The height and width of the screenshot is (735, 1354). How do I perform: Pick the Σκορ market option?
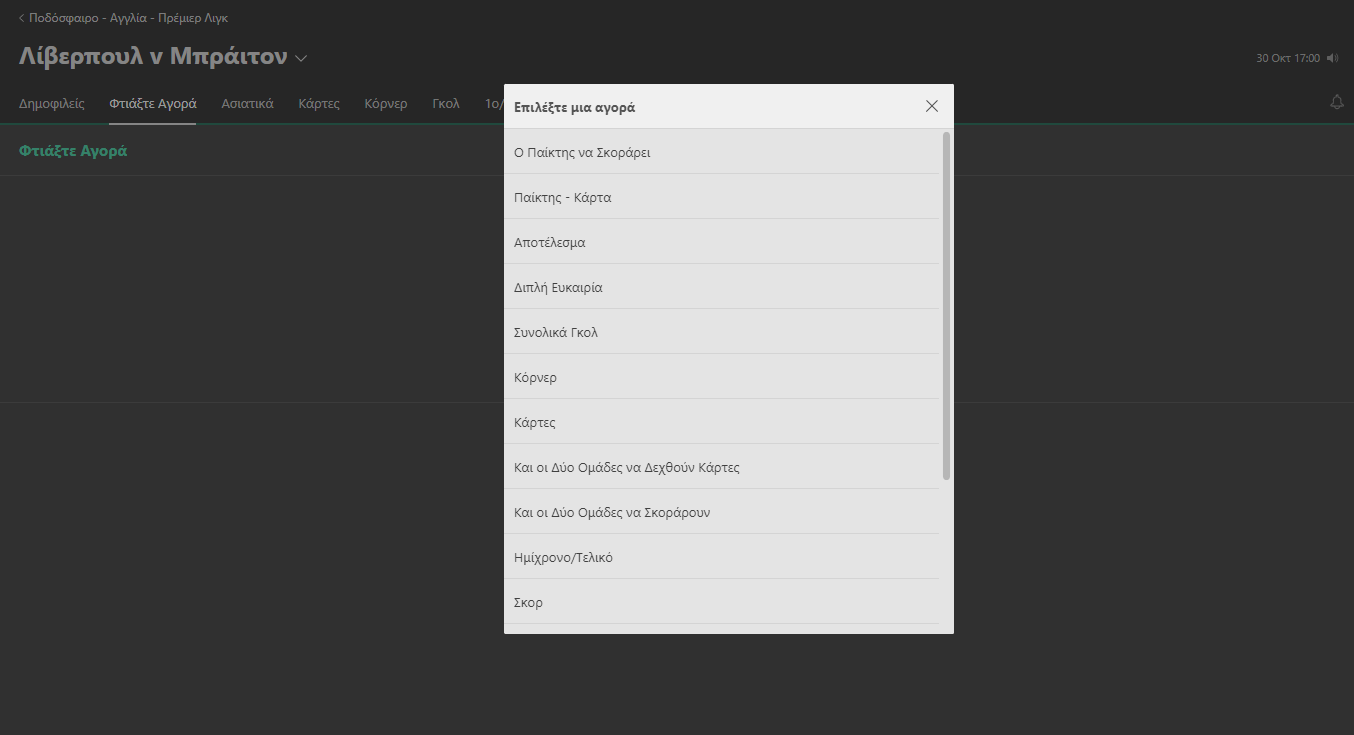(721, 602)
